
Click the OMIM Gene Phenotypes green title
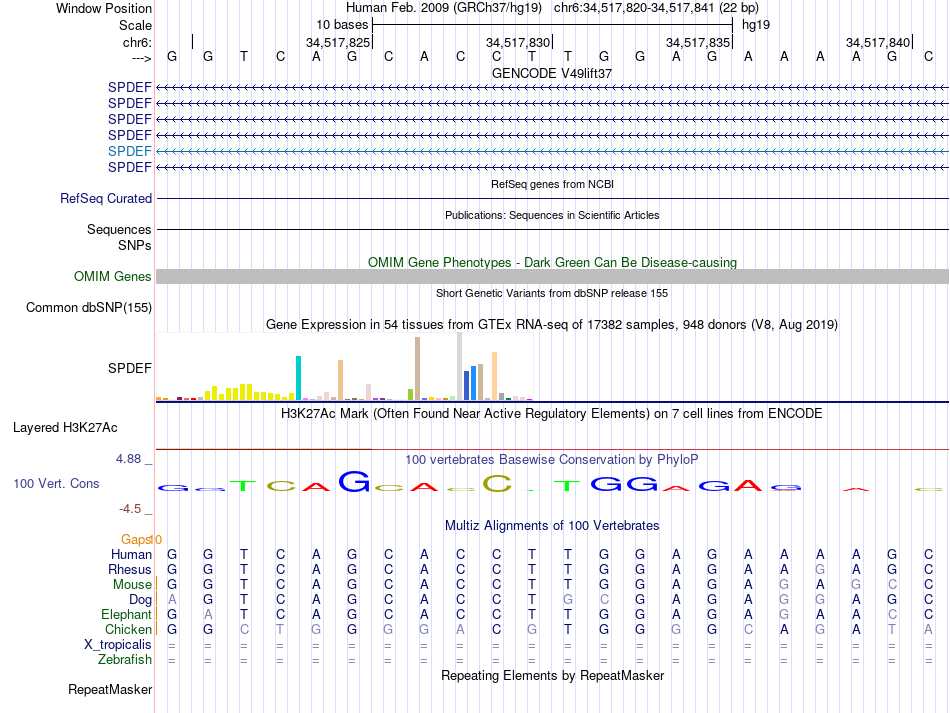click(x=553, y=262)
